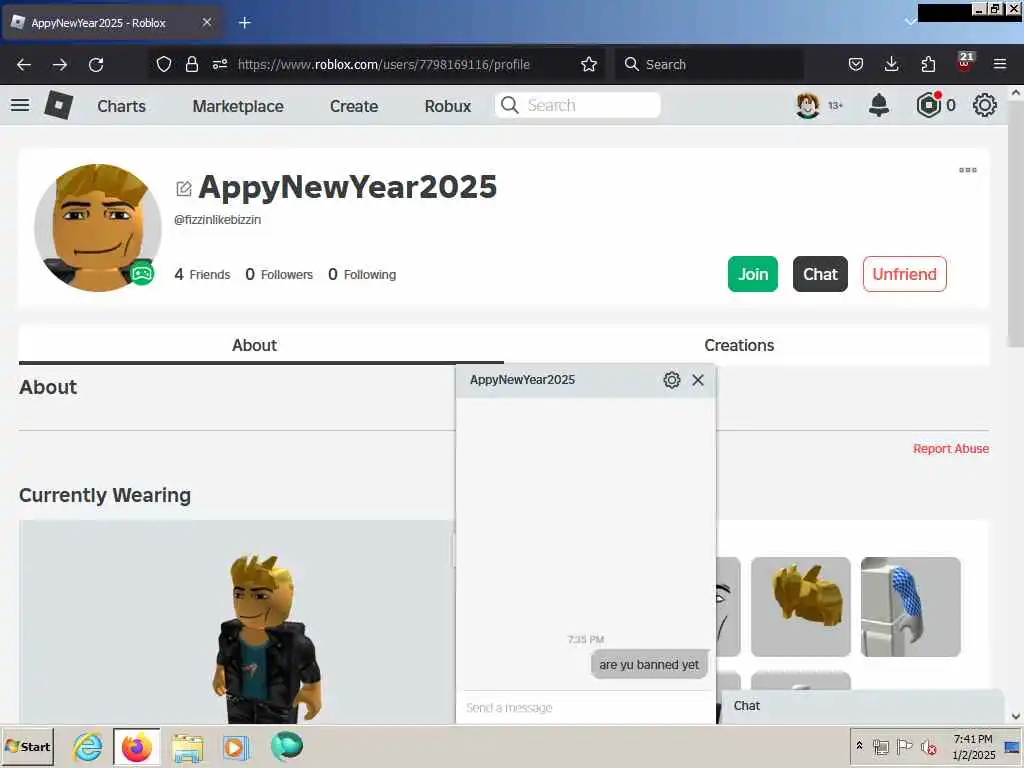Open site permissions icon in address bar
The height and width of the screenshot is (768, 1024).
(219, 64)
